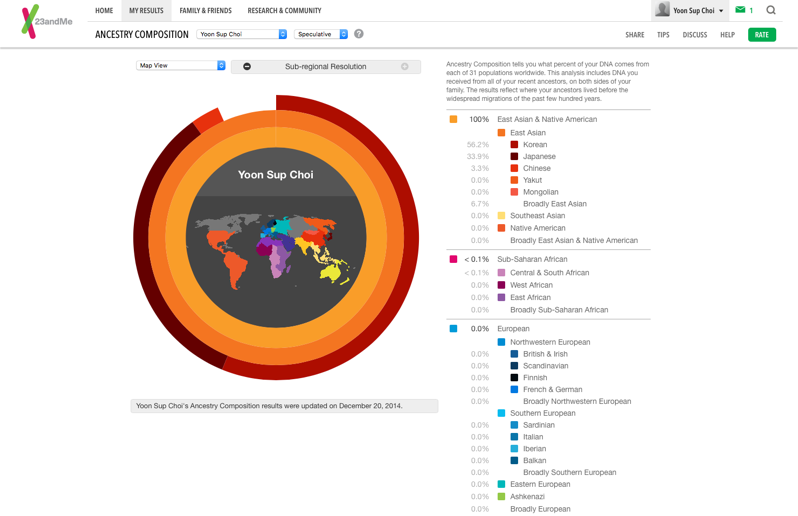Select the Scandinavian row
Image resolution: width=798 pixels, height=516 pixels.
(520, 365)
